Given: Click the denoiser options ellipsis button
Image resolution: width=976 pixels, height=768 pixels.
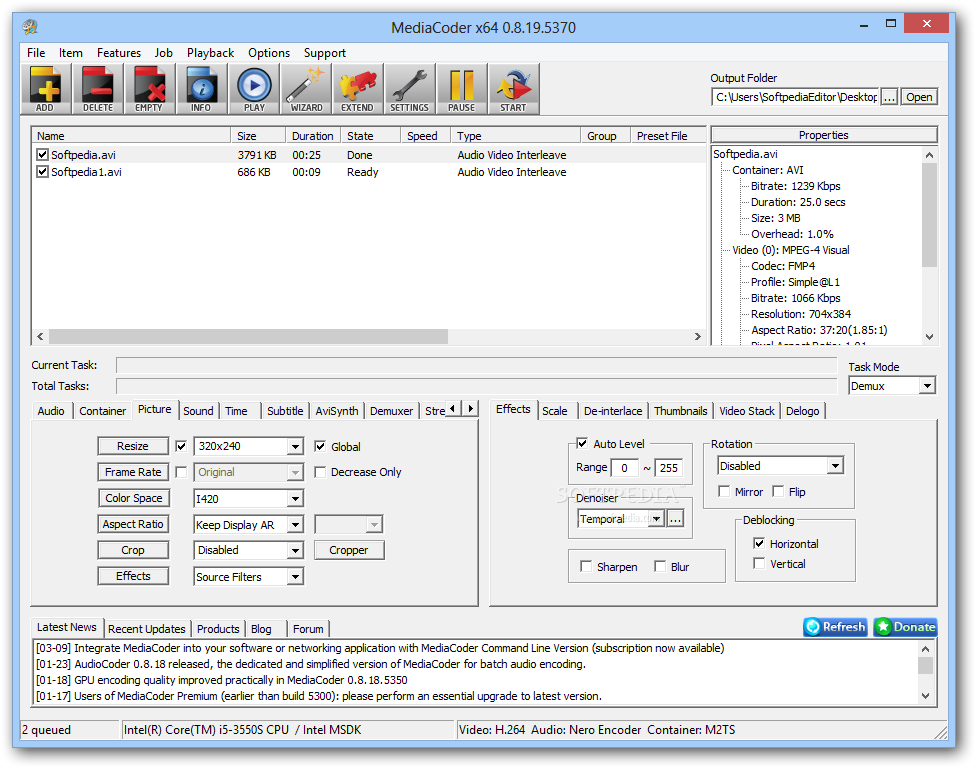Looking at the screenshot, I should pyautogui.click(x=675, y=518).
